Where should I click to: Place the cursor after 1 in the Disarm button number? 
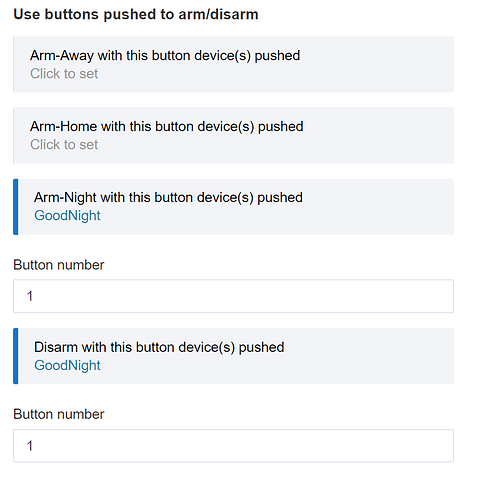point(33,446)
